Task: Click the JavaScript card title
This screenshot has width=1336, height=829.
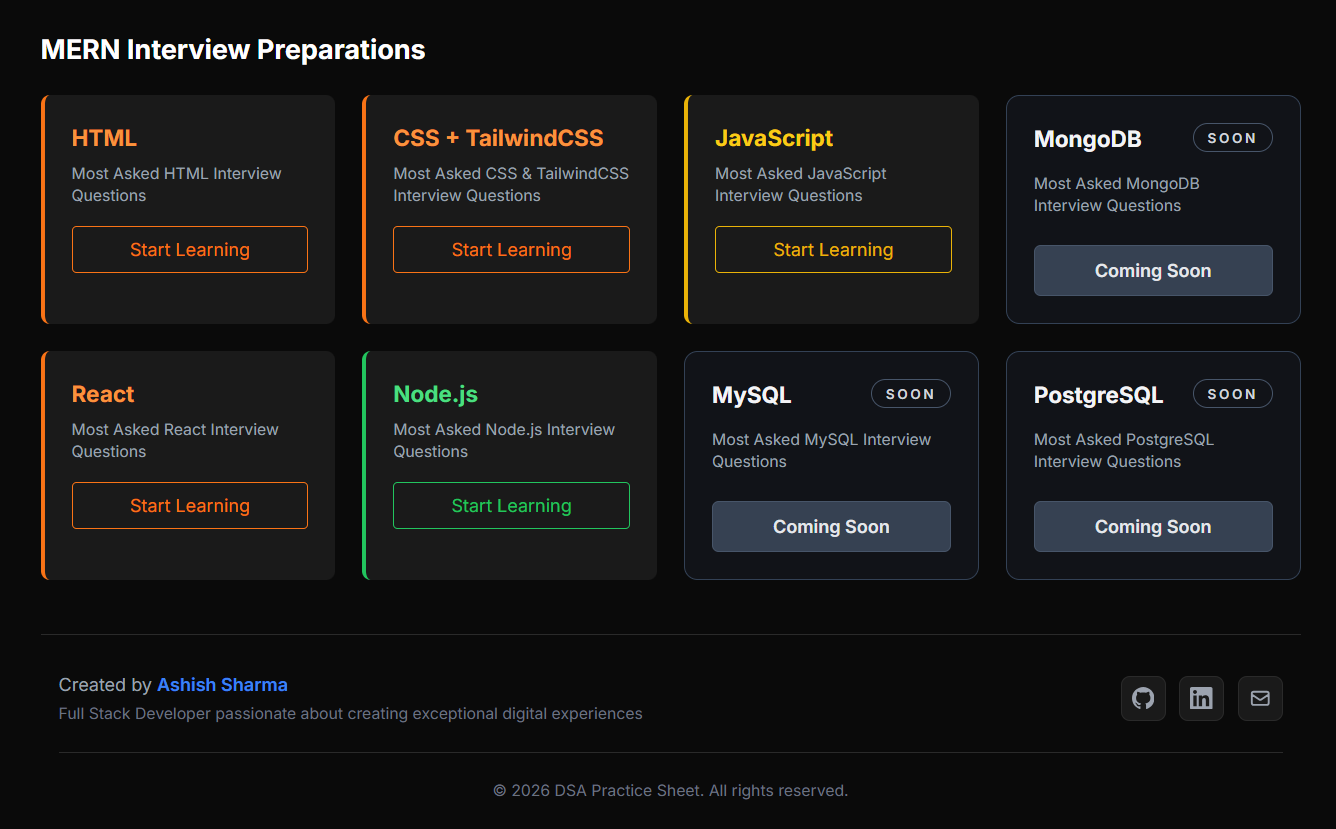Action: coord(774,138)
